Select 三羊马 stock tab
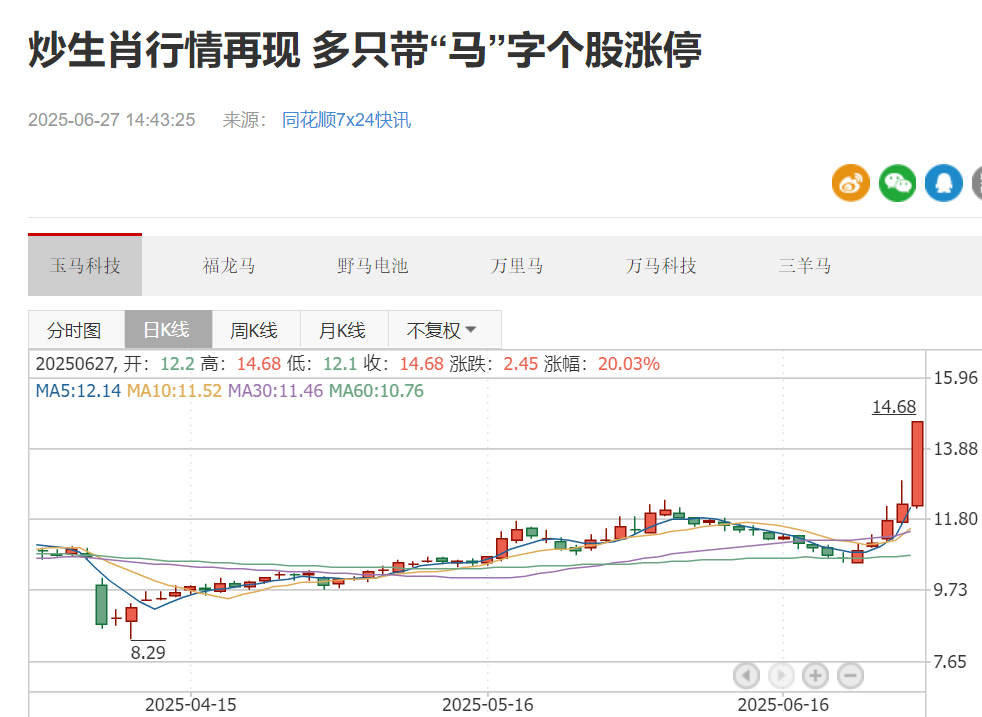The height and width of the screenshot is (717, 982). point(805,266)
